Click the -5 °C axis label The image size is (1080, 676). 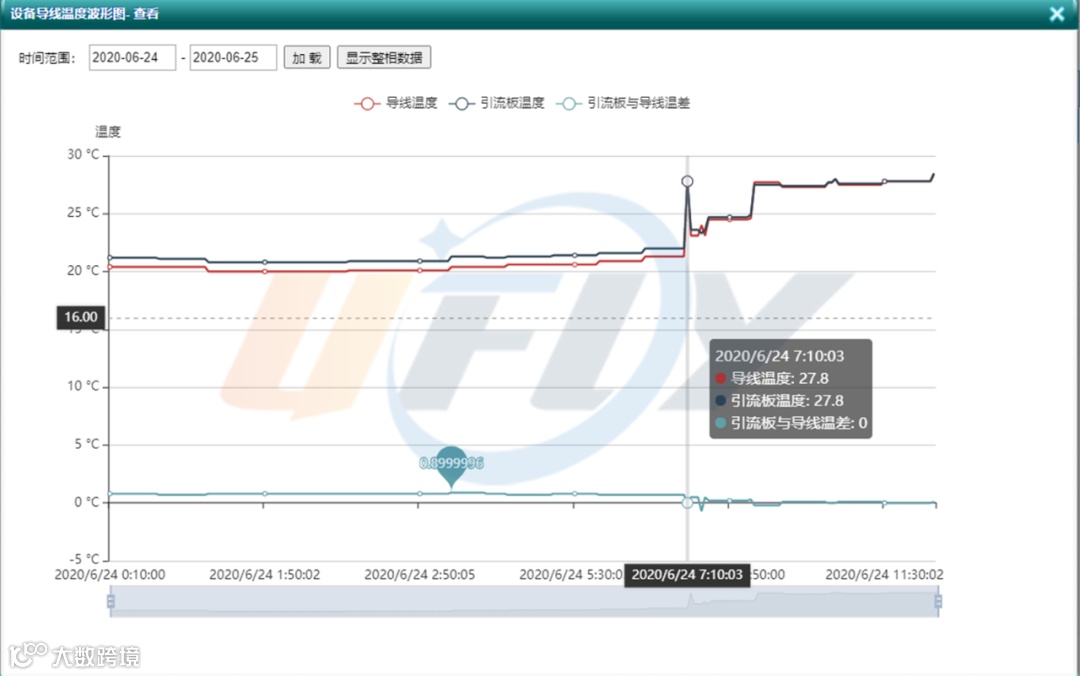pos(84,559)
